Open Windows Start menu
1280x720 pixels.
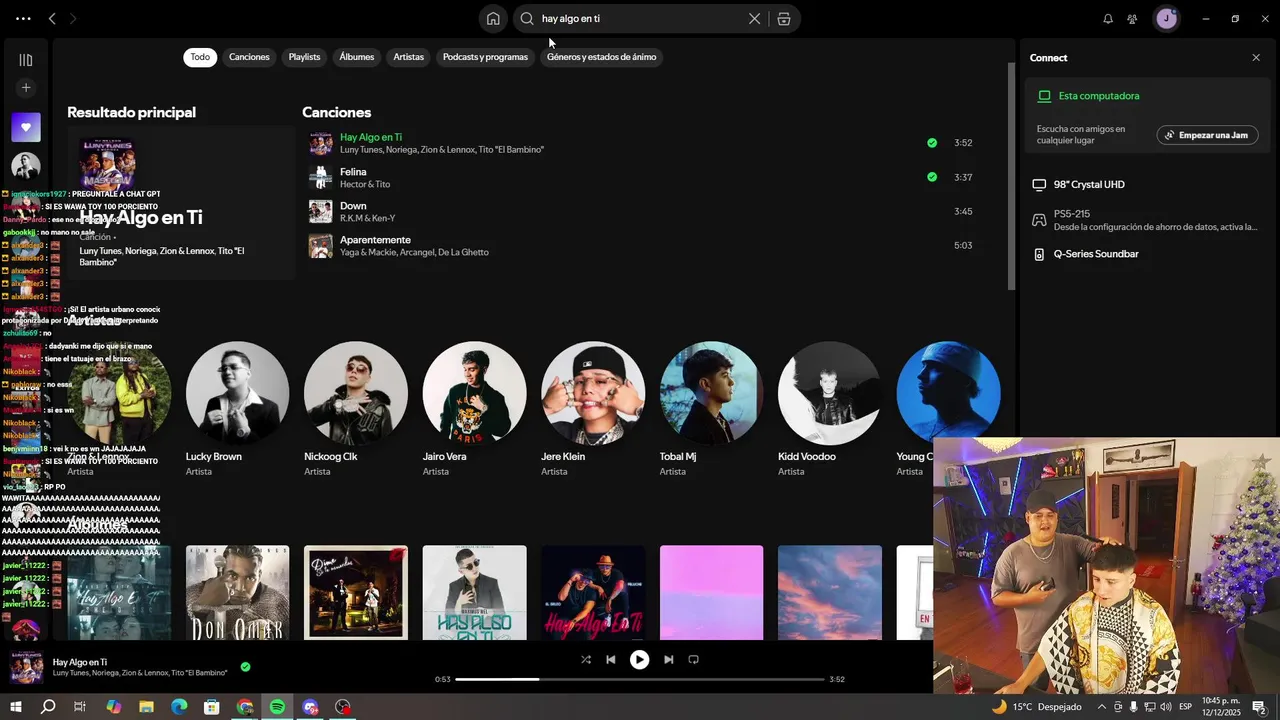tap(15, 707)
